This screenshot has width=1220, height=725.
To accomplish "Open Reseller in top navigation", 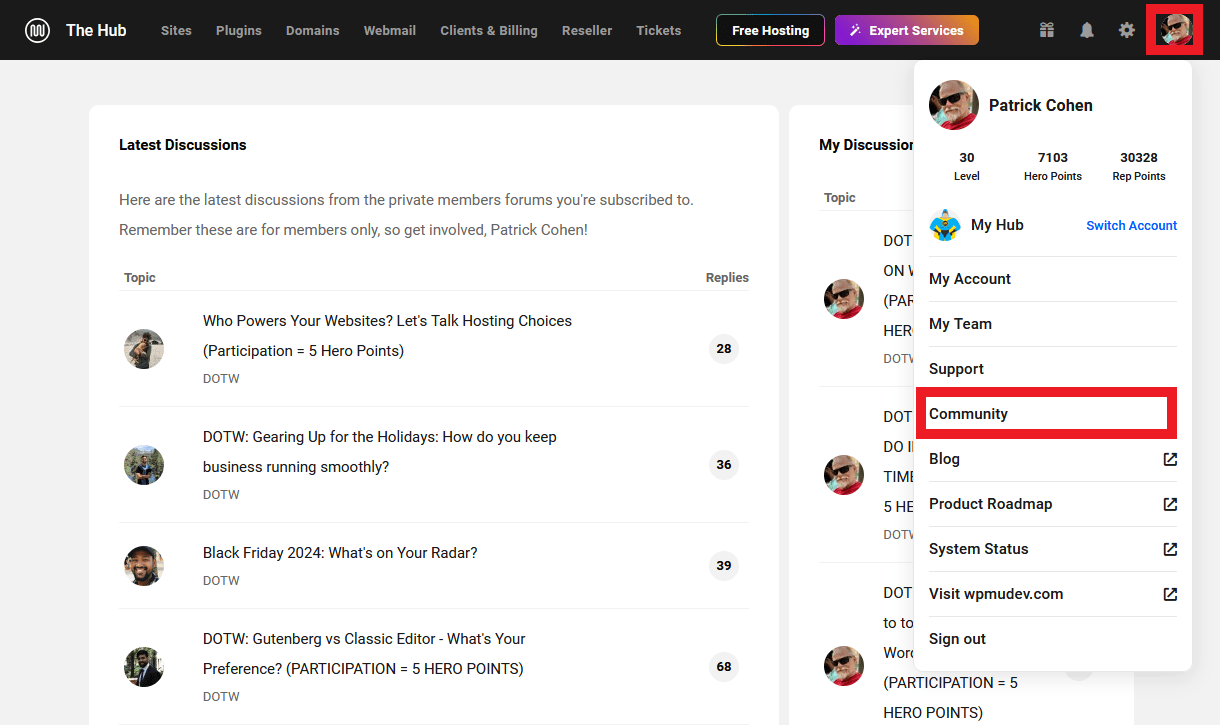I will pos(587,30).
